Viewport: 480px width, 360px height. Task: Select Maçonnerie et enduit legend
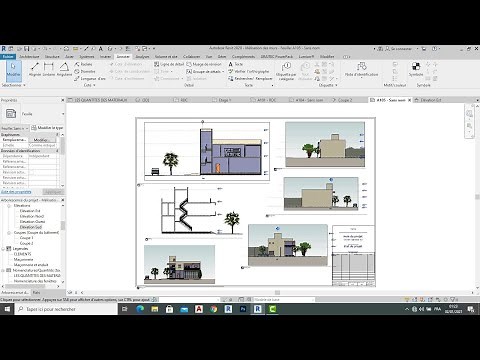(x=31, y=265)
